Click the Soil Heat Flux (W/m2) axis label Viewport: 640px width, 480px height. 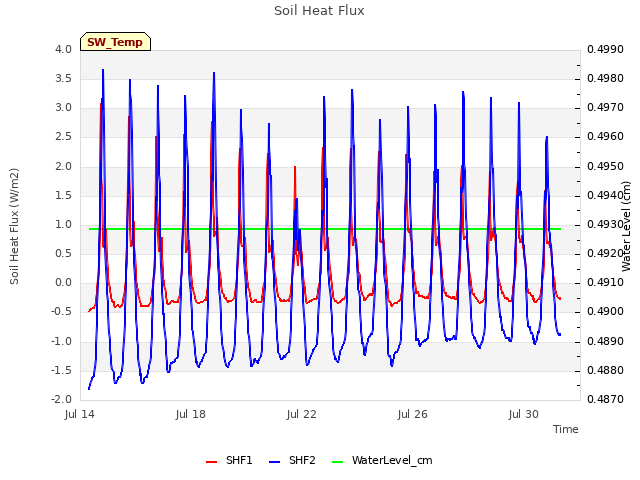click(x=14, y=226)
